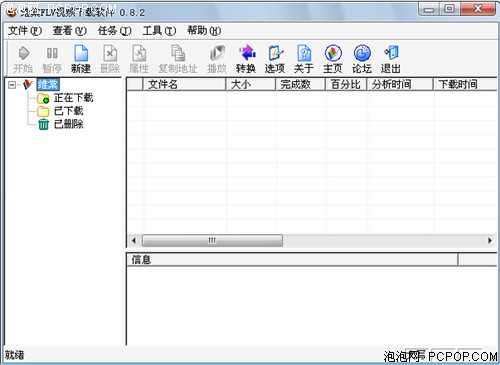
Task: Click the 复制地址 (Copy address) icon
Action: point(178,59)
